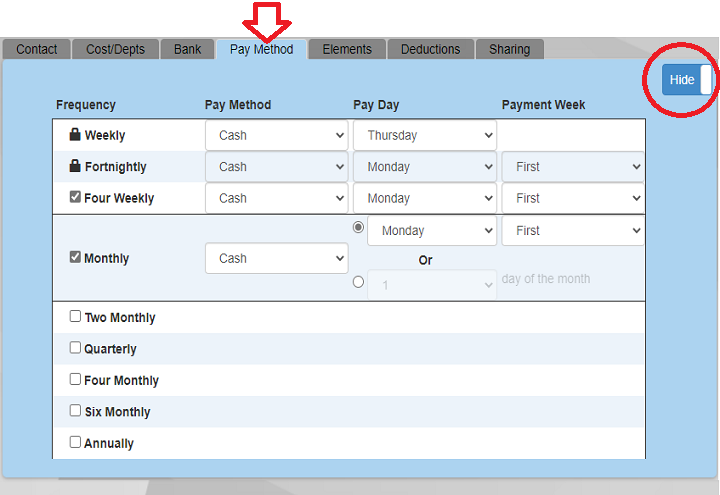The width and height of the screenshot is (720, 495).
Task: Select the weekday radio button for Monthly
Action: coord(359,228)
